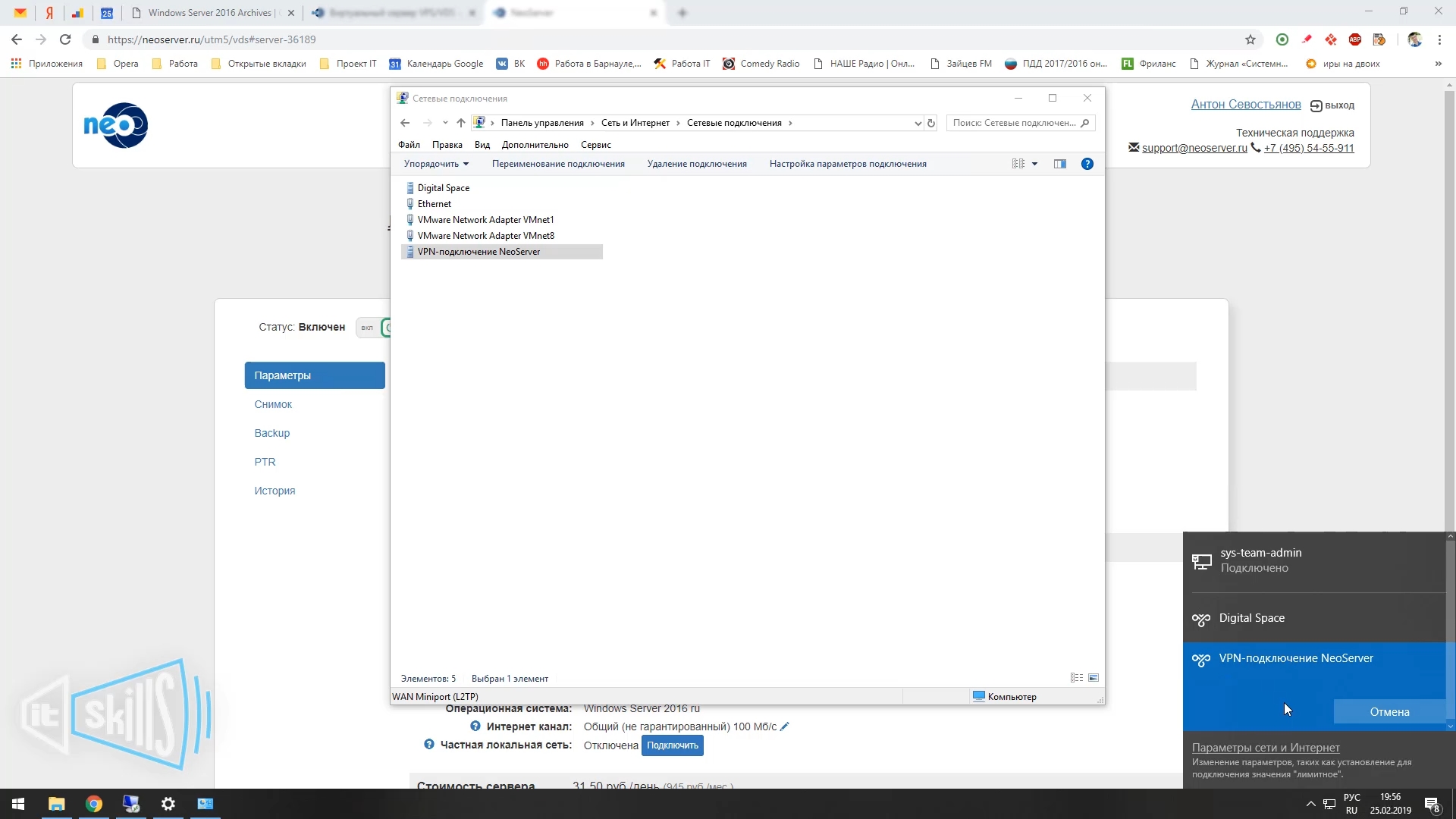This screenshot has height=819, width=1456.
Task: Open the Windows Server 2016 Archives tab
Action: (212, 13)
